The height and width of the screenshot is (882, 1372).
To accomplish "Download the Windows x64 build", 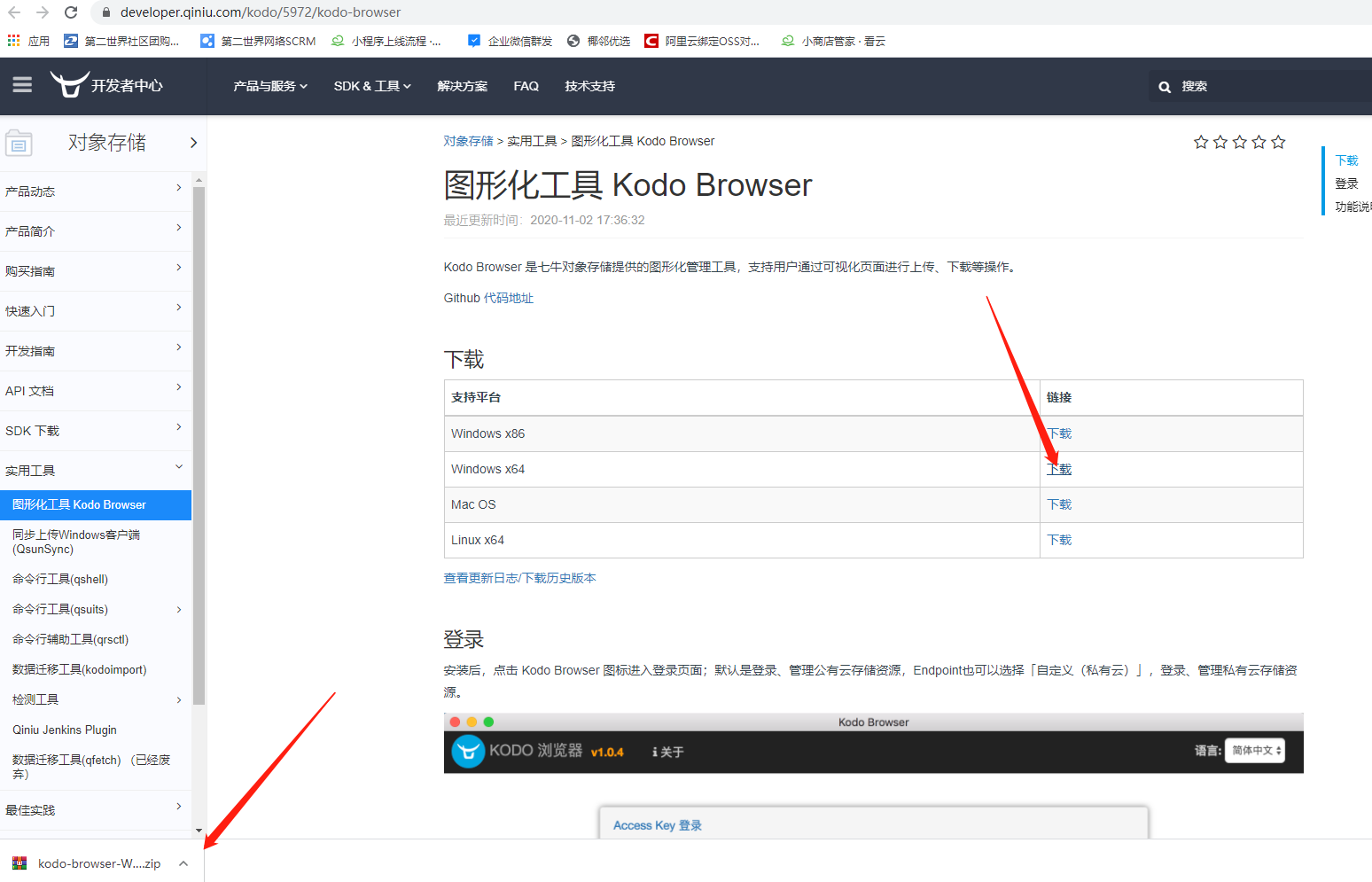I will pos(1059,469).
